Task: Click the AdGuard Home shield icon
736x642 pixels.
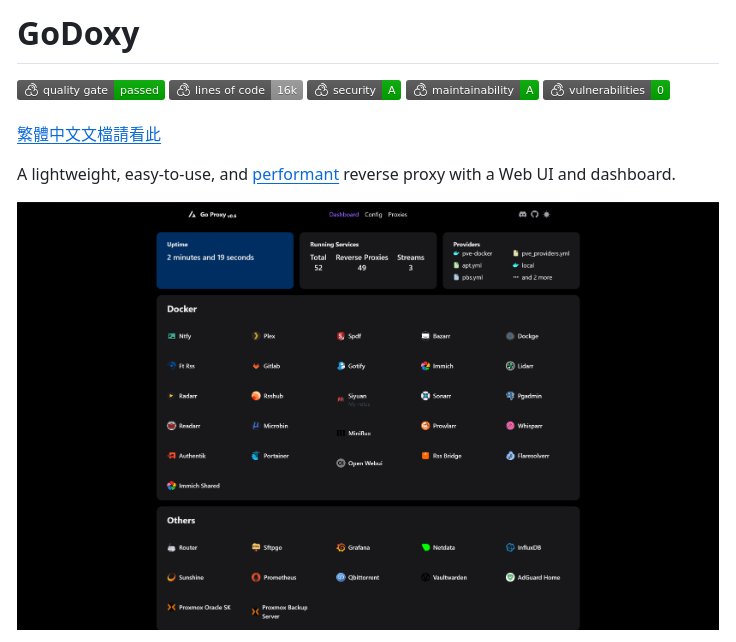Action: [510, 577]
